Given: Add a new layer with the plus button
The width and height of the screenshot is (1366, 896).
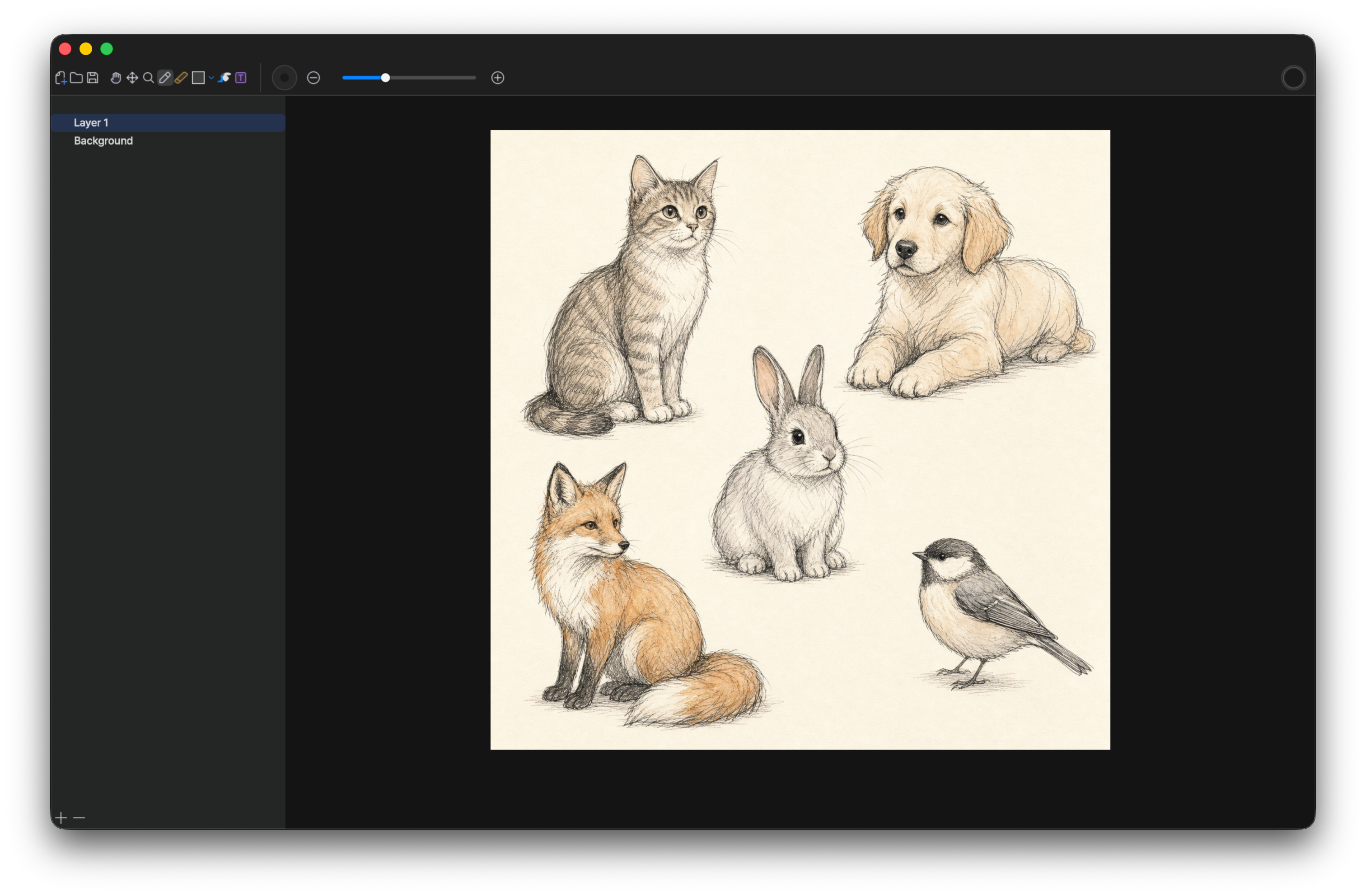Looking at the screenshot, I should pyautogui.click(x=61, y=817).
